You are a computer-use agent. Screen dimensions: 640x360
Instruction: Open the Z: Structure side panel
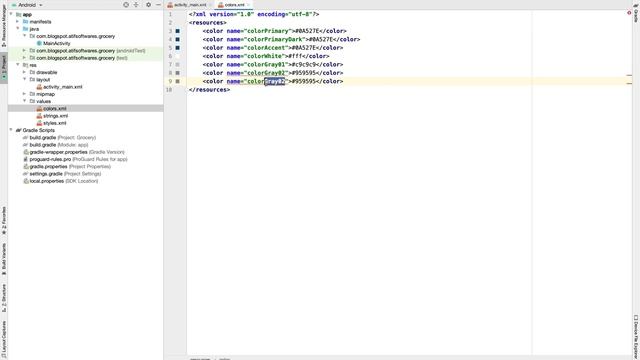(4, 298)
